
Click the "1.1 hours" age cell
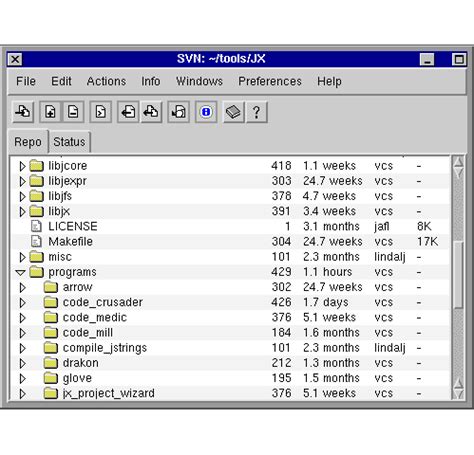pos(328,272)
